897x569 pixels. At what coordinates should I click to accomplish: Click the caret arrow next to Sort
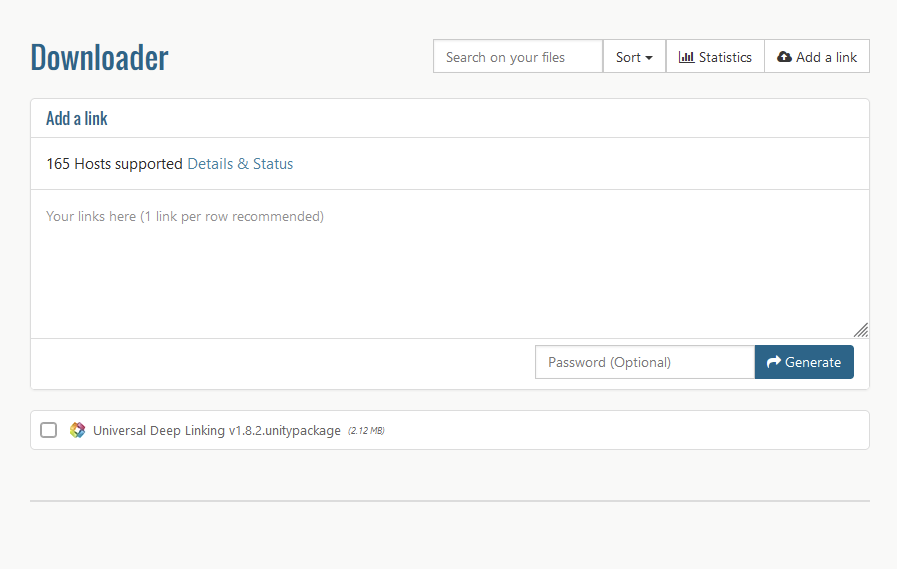[649, 58]
